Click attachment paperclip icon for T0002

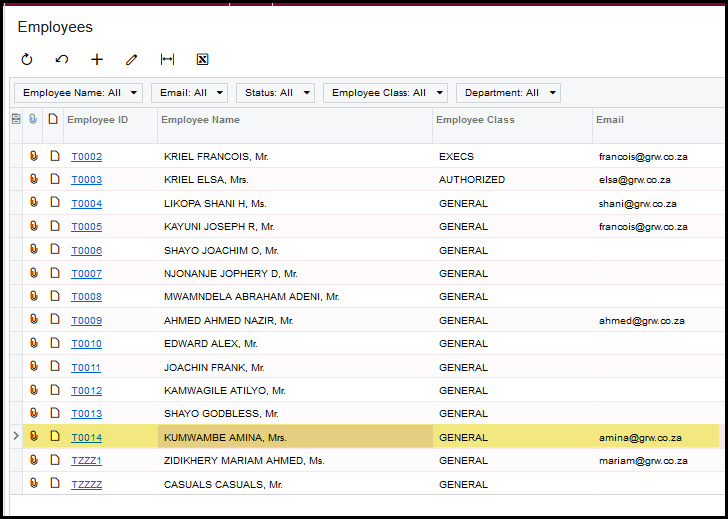pos(33,156)
